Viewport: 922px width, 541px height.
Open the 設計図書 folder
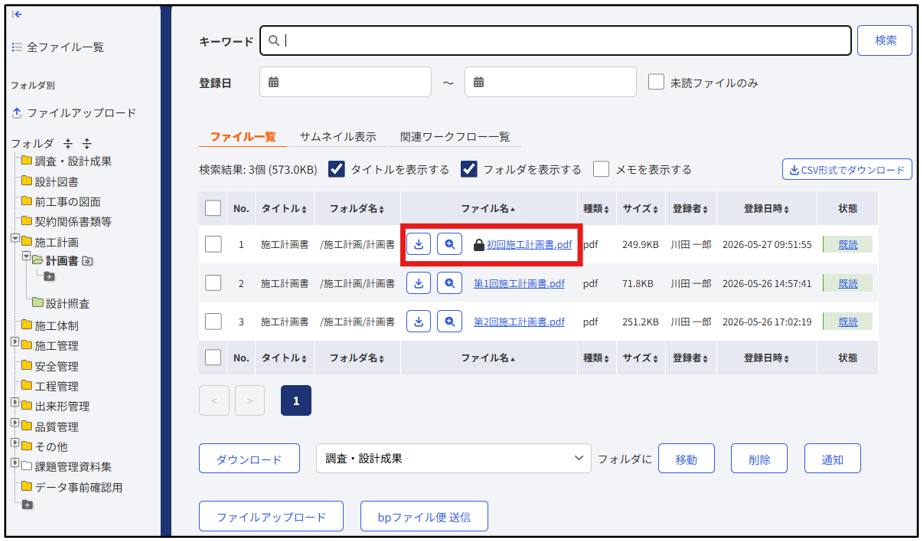50,182
